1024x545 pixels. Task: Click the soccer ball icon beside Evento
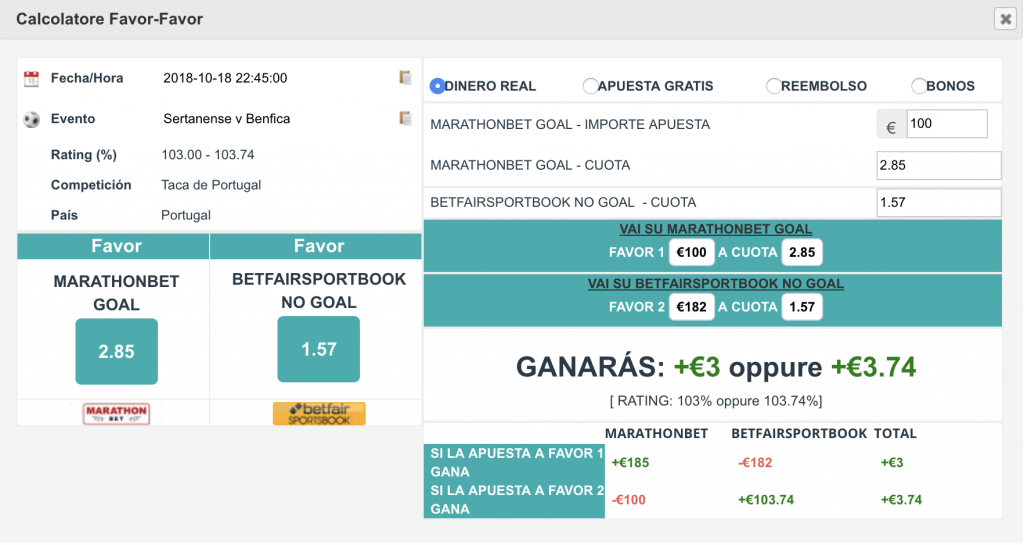[x=31, y=119]
